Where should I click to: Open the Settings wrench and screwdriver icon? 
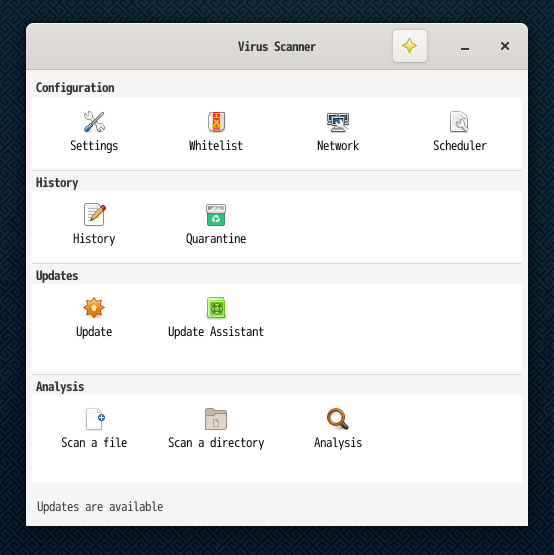click(x=94, y=122)
